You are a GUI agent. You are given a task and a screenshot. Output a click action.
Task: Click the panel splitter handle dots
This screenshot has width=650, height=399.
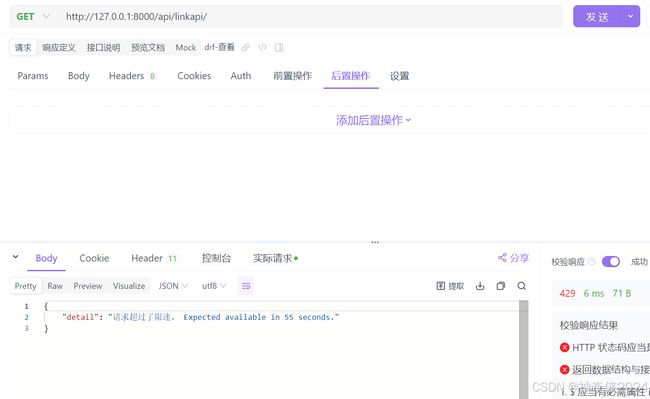tap(375, 242)
